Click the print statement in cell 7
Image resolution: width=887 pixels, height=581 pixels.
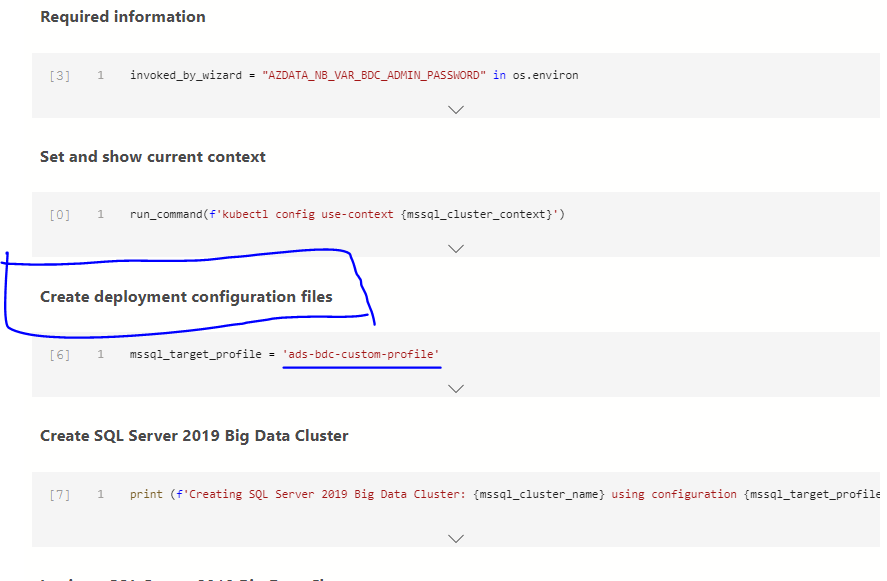point(146,494)
